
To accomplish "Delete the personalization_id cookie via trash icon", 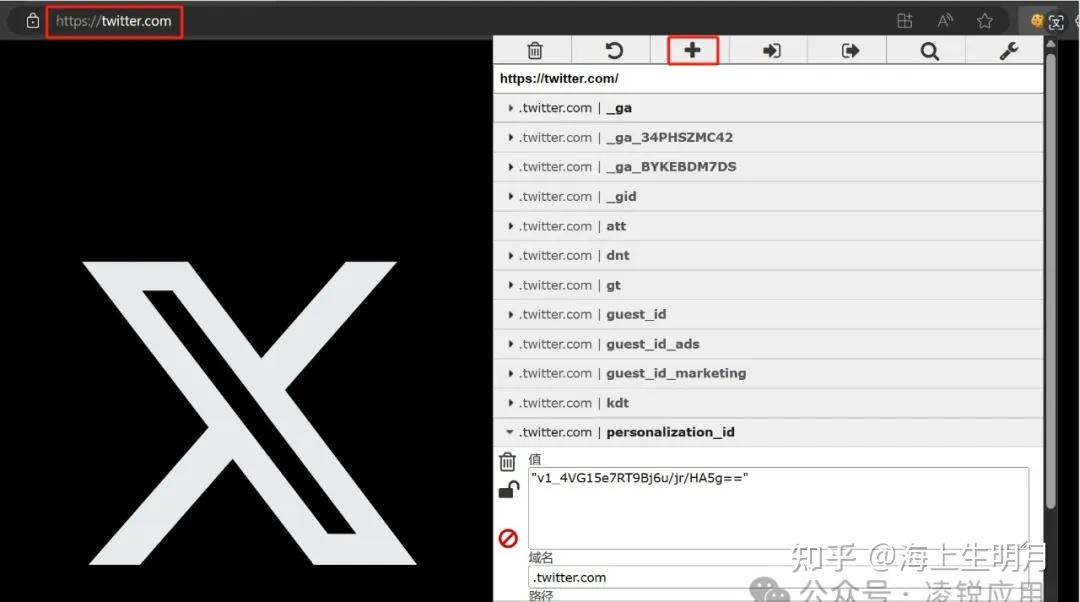I will point(508,461).
